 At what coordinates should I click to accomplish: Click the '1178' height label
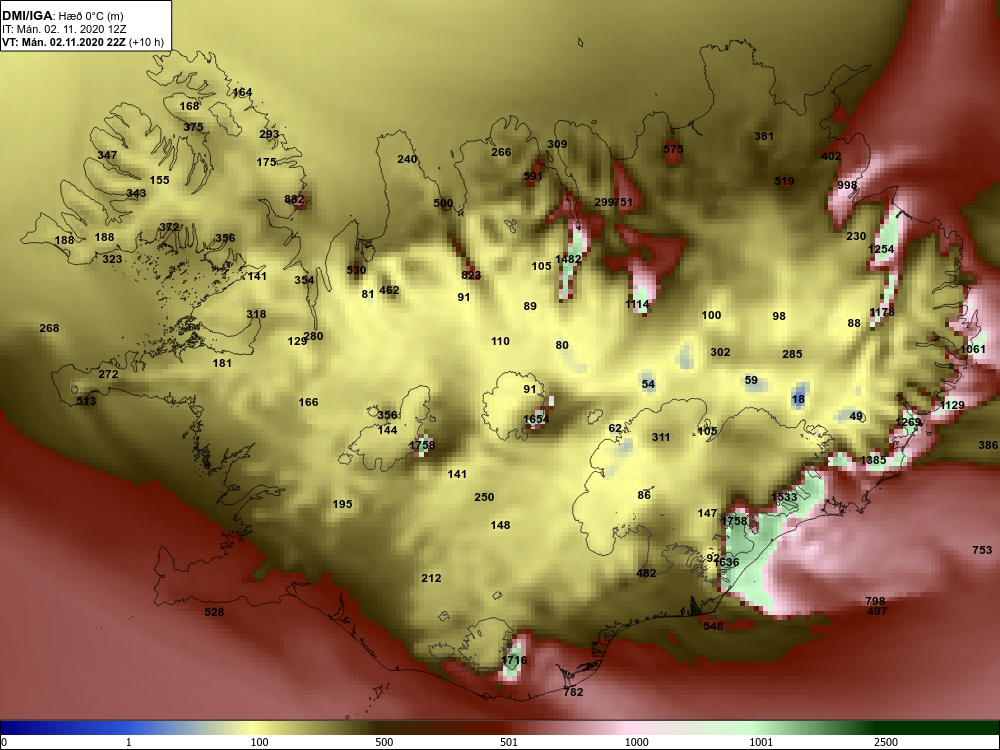click(882, 312)
